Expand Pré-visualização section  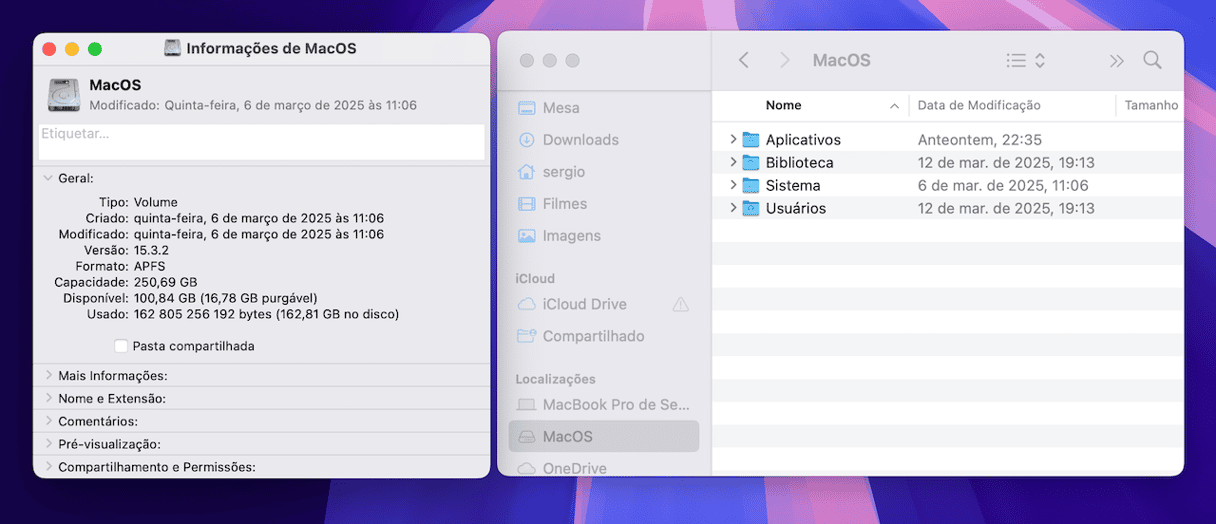(x=48, y=444)
